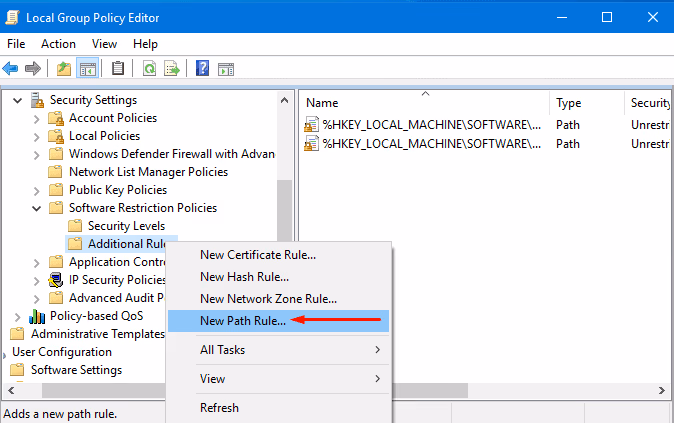Open the Action menu
Screen dimensions: 674x423
(x=58, y=44)
